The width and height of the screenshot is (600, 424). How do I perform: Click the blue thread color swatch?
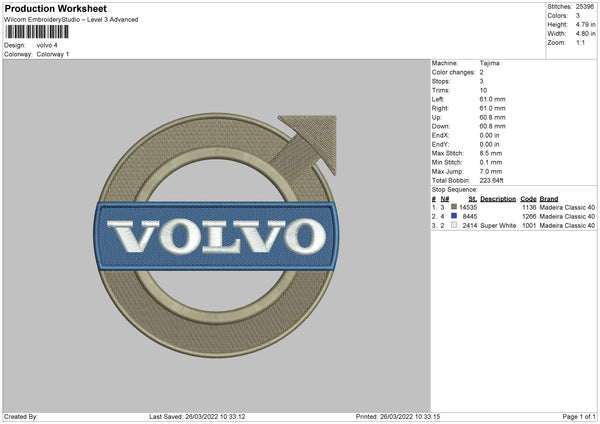[x=454, y=216]
